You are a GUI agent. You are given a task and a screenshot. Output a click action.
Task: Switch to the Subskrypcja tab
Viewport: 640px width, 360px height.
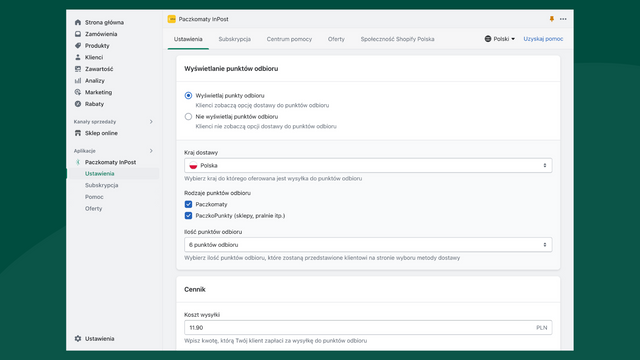pos(235,39)
